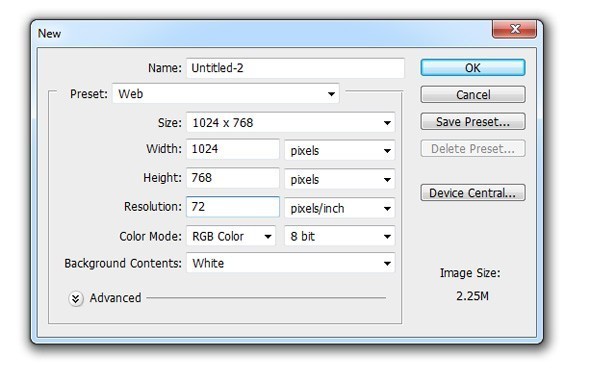590x382 pixels.
Task: Open Device Central
Action: point(473,193)
